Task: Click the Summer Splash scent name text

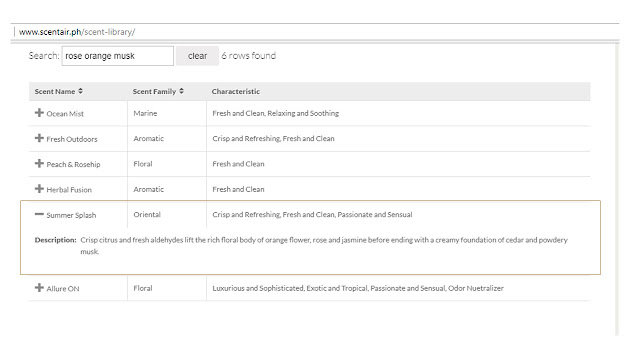Action: (71, 215)
